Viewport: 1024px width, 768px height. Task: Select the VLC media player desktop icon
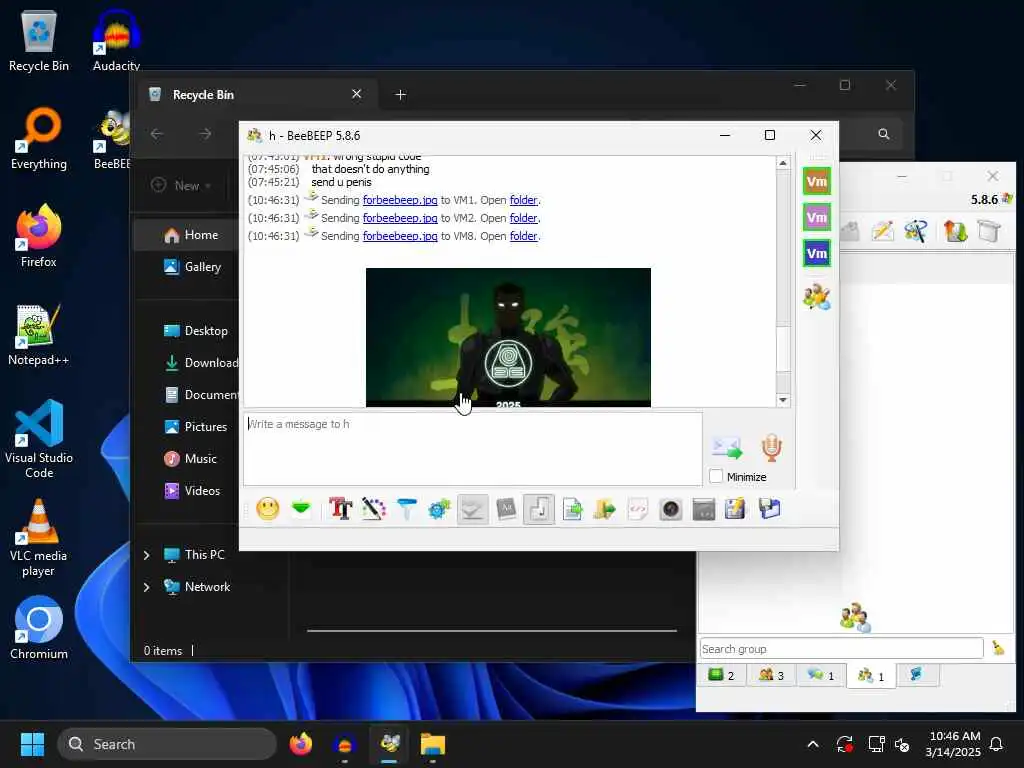click(39, 538)
